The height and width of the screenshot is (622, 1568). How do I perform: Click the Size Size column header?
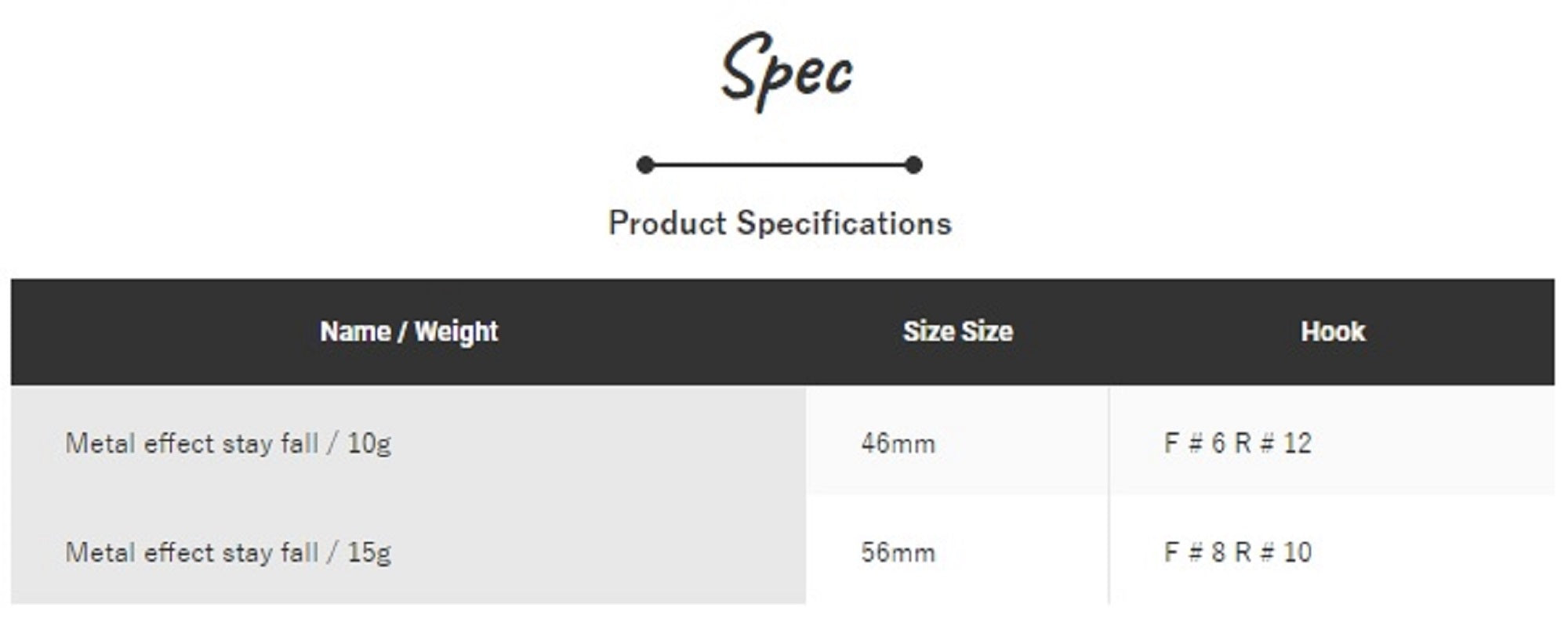[957, 331]
